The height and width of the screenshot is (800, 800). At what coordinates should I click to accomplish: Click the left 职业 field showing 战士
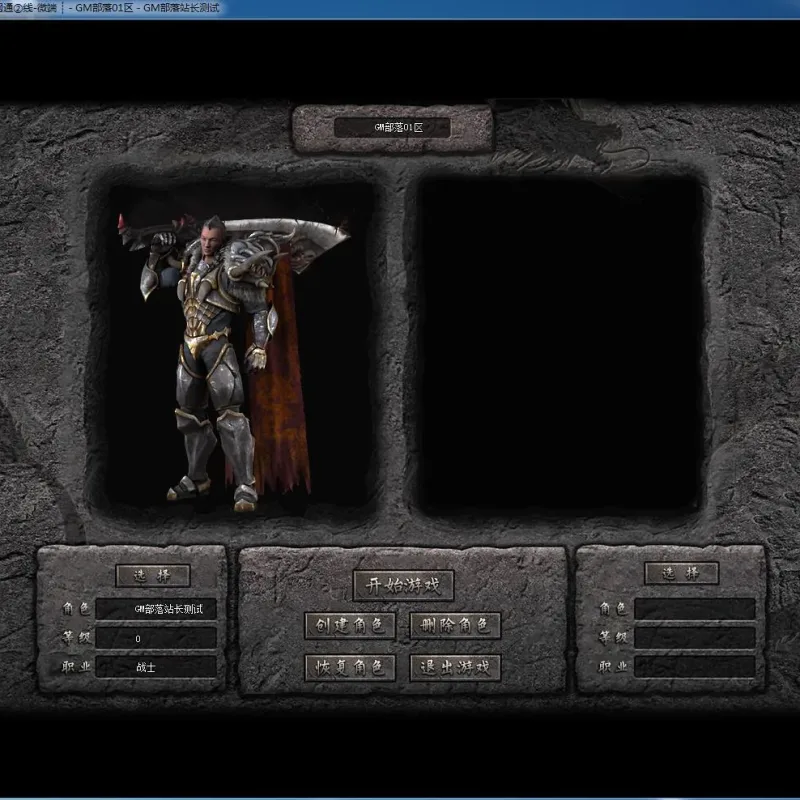[156, 667]
